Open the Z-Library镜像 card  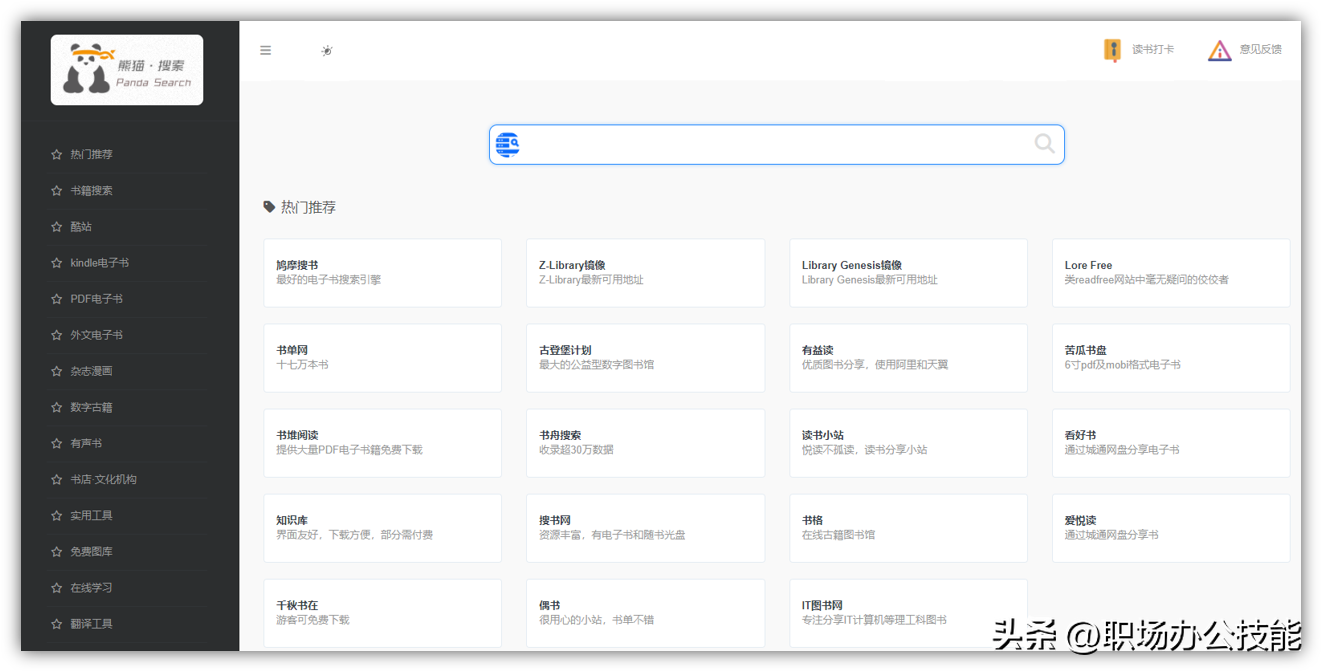(645, 273)
